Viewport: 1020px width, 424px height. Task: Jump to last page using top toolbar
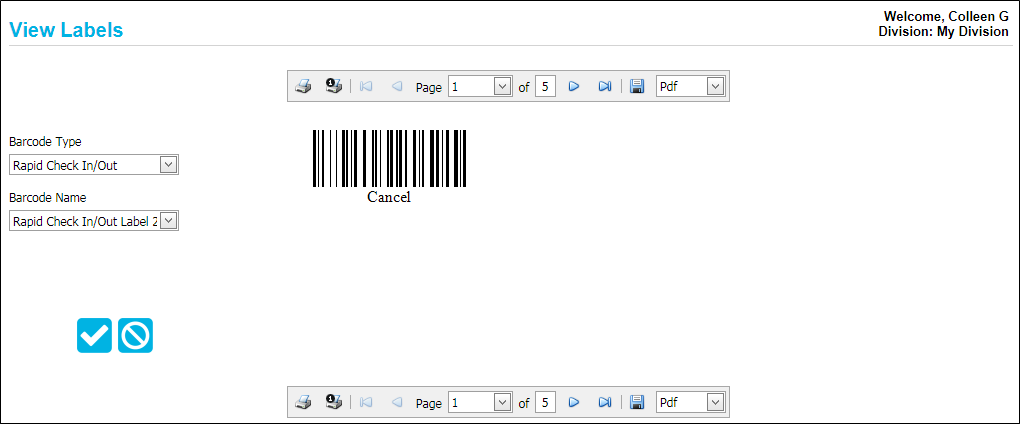pyautogui.click(x=605, y=86)
